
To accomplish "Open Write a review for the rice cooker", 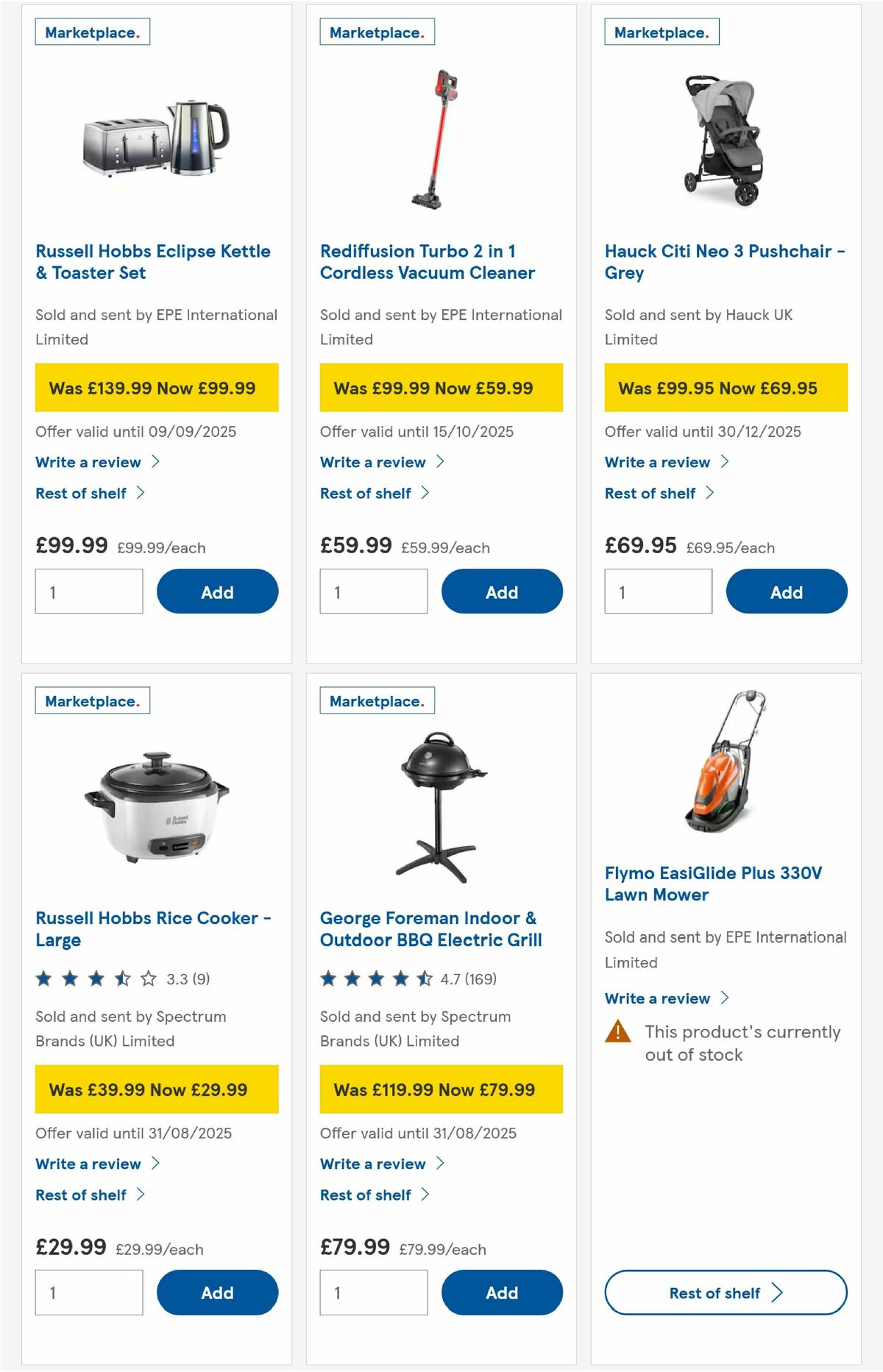I will tap(88, 1163).
